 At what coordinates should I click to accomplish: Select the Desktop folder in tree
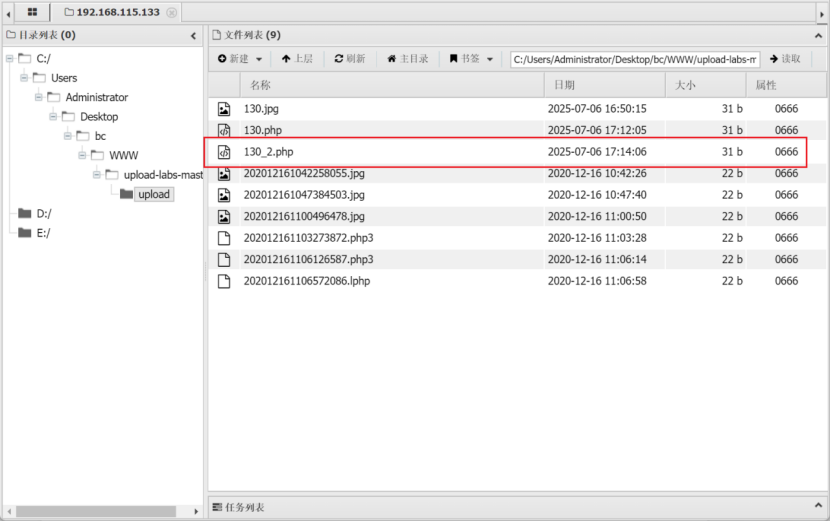[x=99, y=116]
